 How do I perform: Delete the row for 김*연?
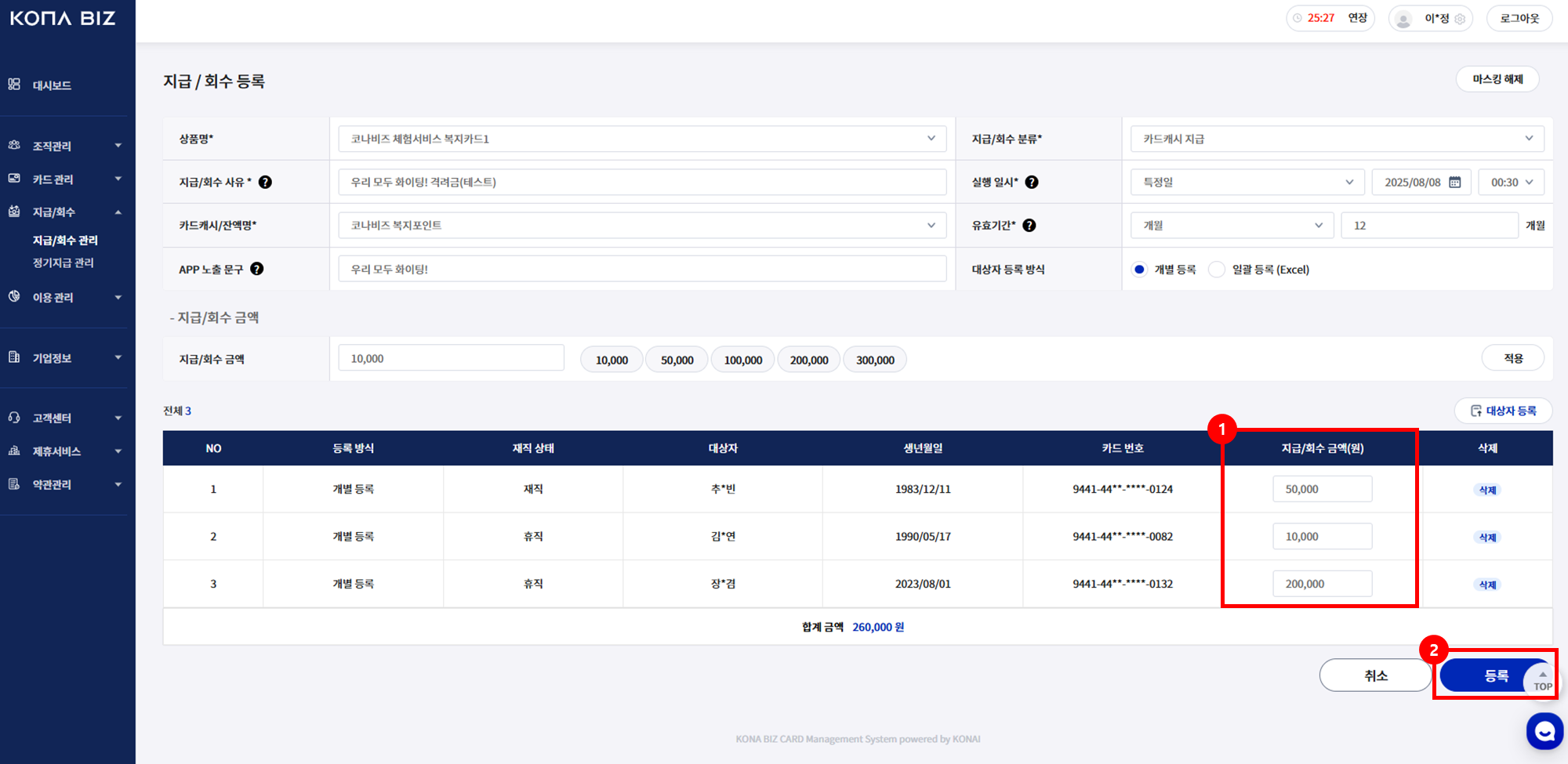click(x=1486, y=538)
